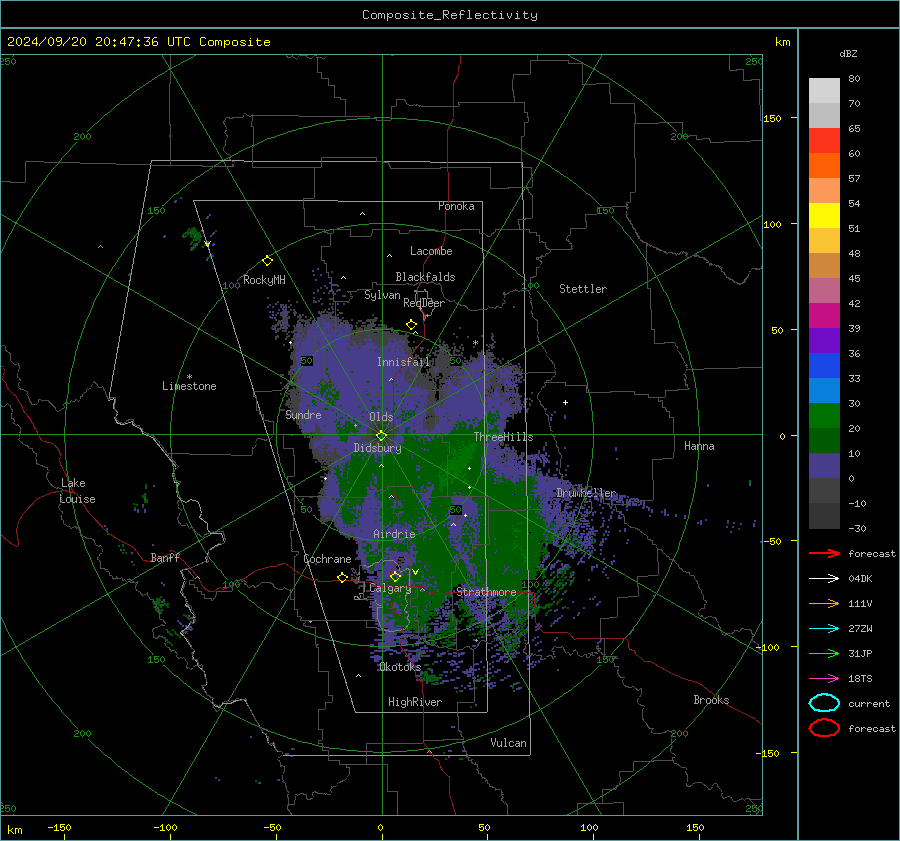The height and width of the screenshot is (841, 900).
Task: Click the magenta 18TS arrow legend icon
Action: click(824, 679)
